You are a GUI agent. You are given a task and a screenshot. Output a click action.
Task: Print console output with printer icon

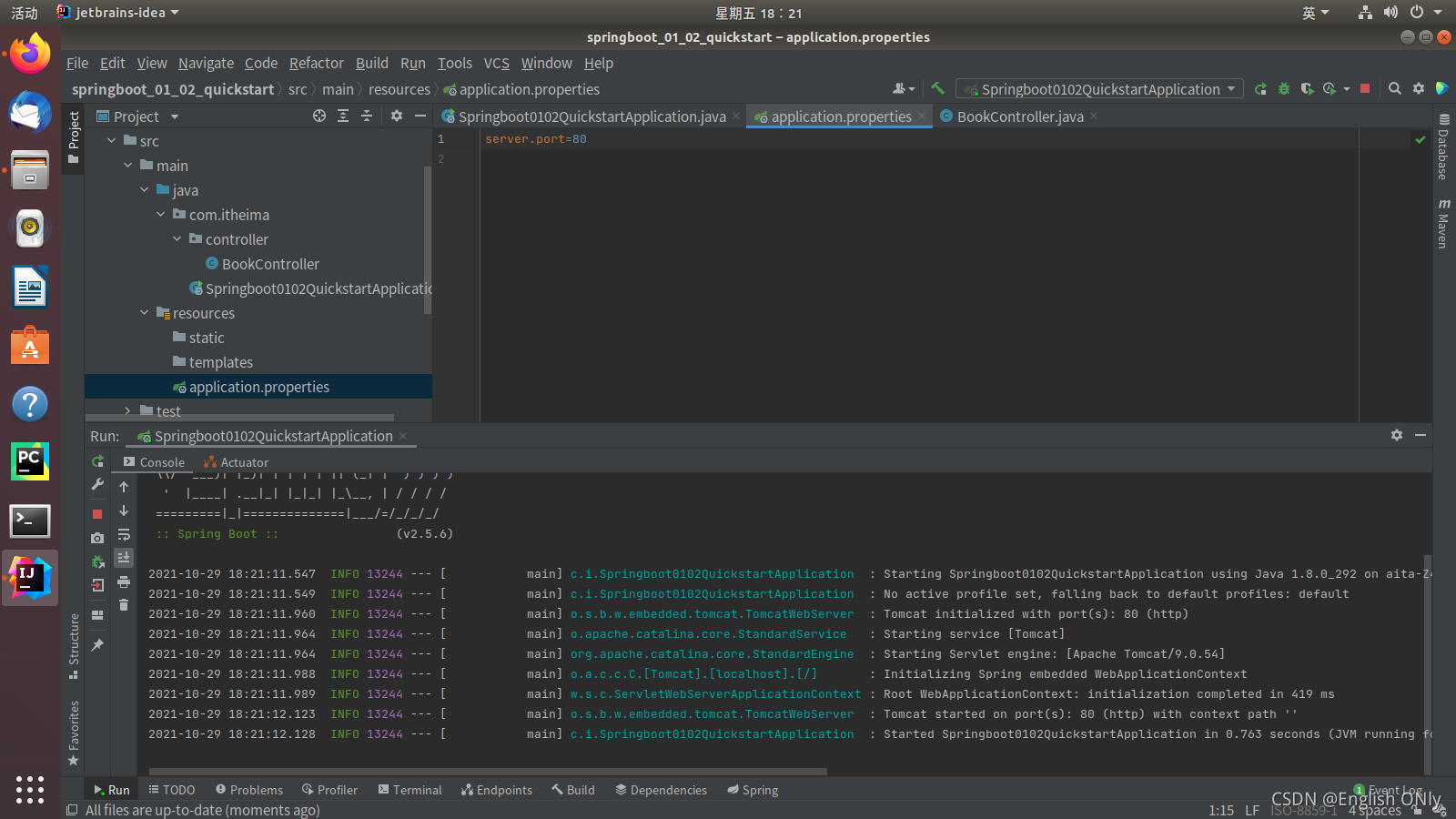(124, 581)
